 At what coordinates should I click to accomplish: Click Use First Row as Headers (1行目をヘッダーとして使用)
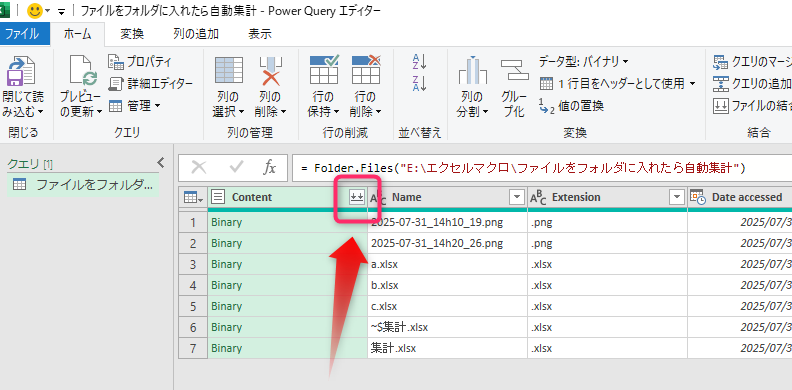pyautogui.click(x=617, y=83)
